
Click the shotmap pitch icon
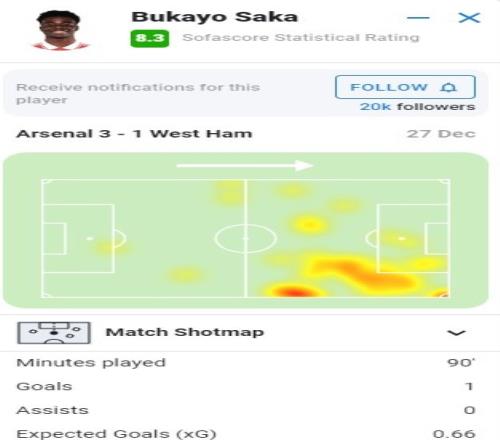coord(54,332)
